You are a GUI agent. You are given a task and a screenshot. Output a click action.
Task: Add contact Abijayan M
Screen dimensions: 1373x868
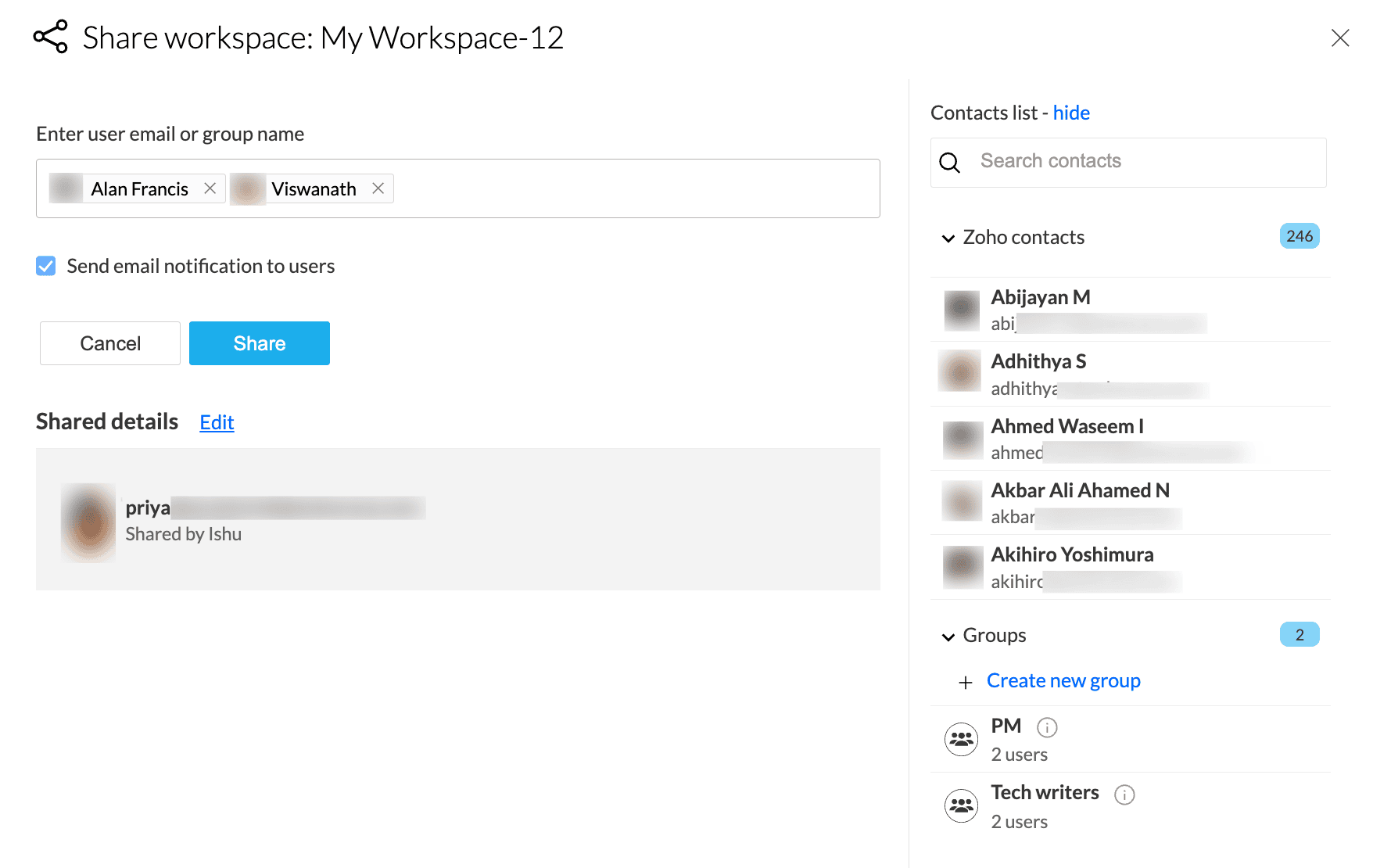pyautogui.click(x=1040, y=298)
